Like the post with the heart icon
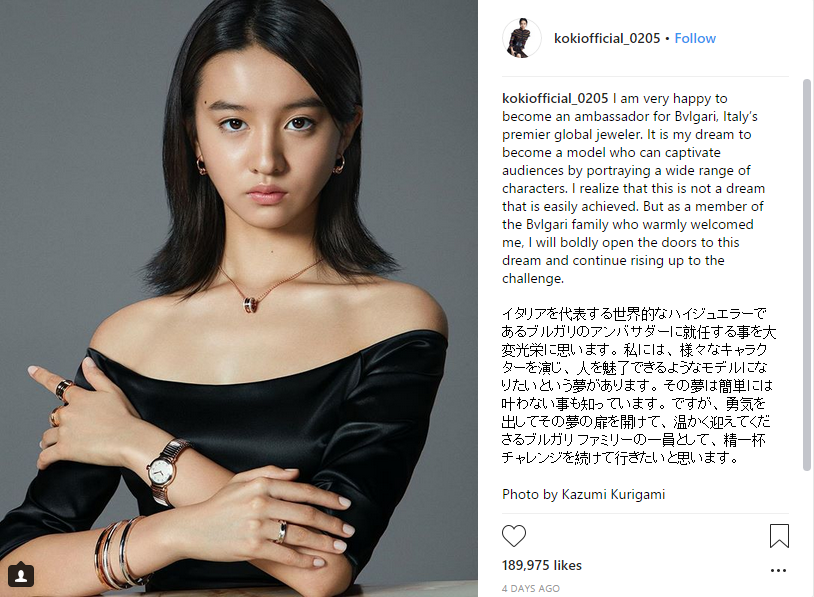814x597 pixels. pos(513,536)
